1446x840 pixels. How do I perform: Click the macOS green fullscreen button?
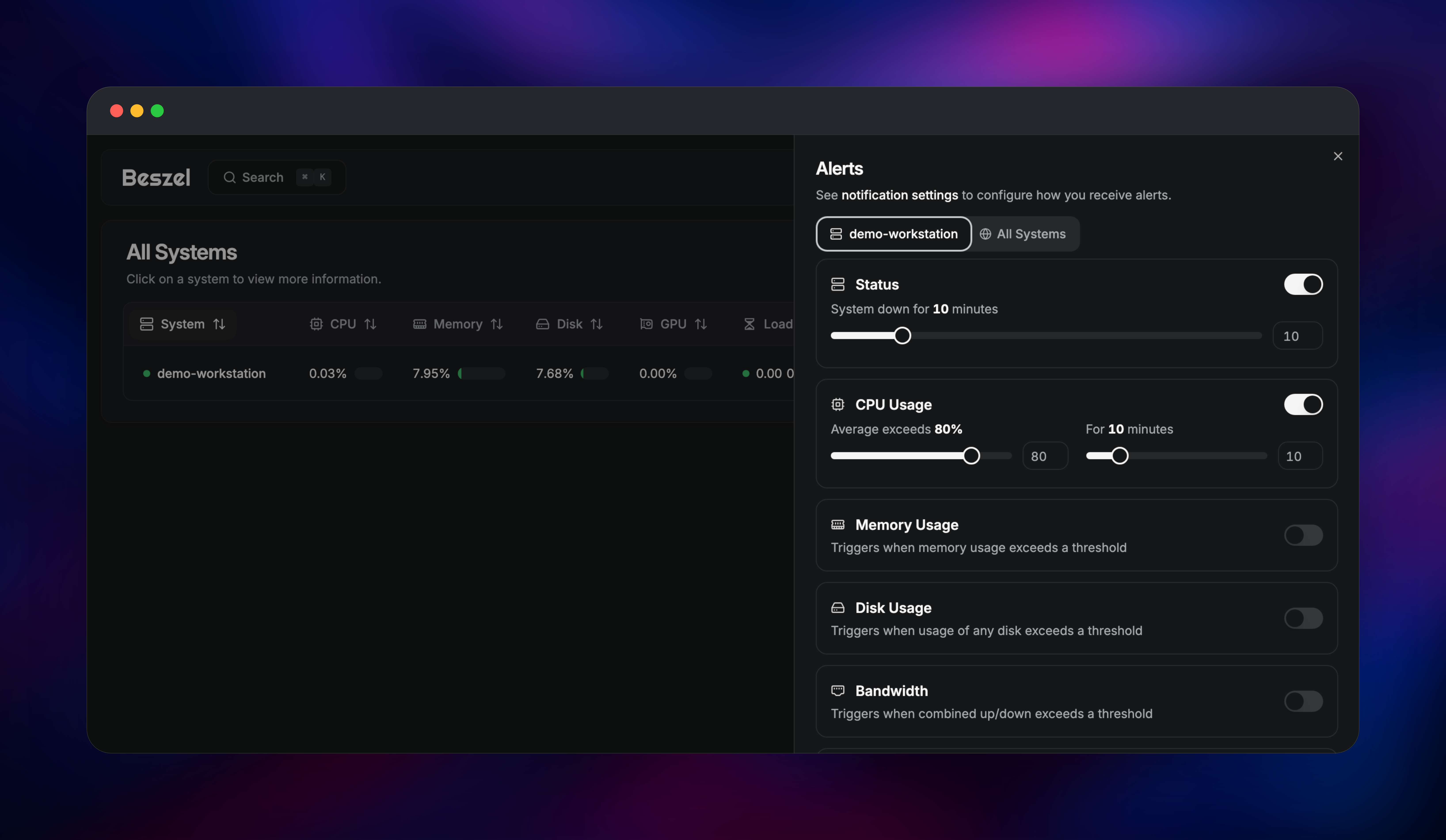pyautogui.click(x=157, y=111)
